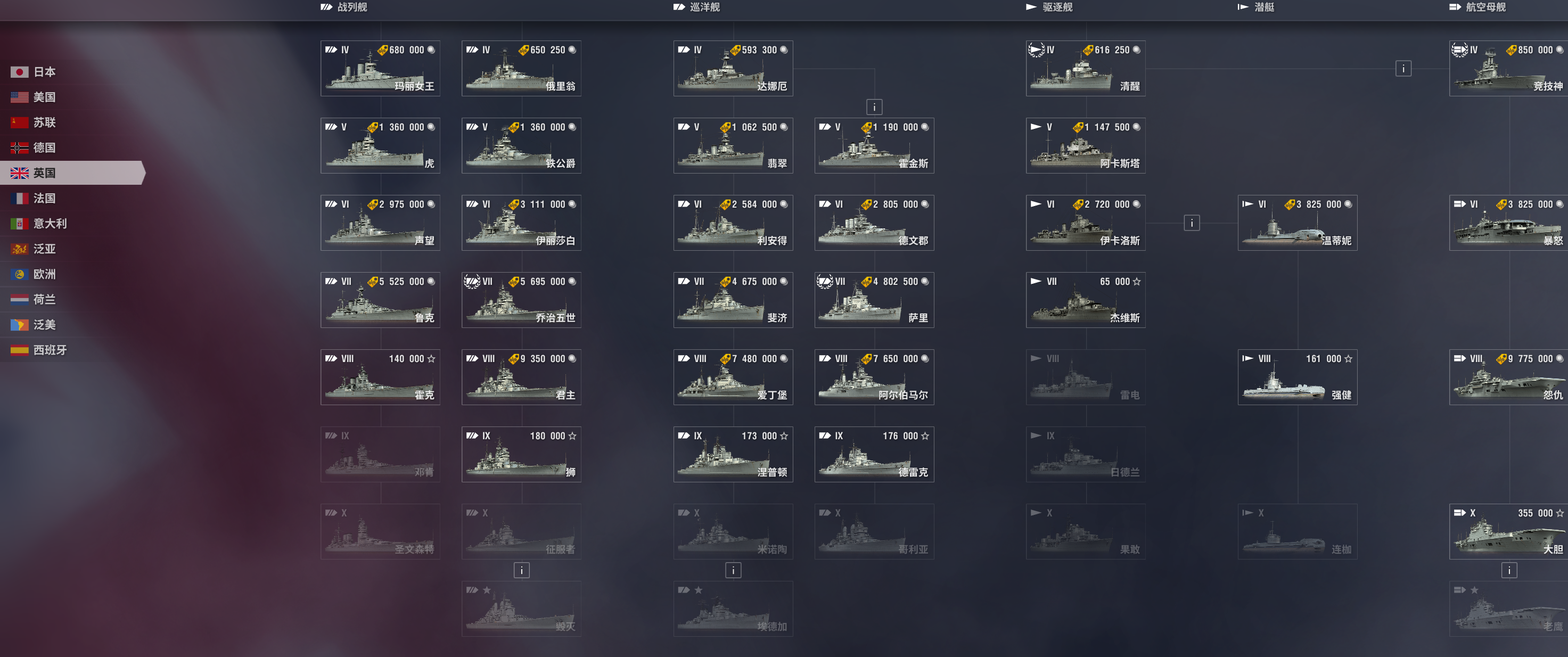1568x657 pixels.
Task: Select the 霍金斯 tier V cruiser
Action: 875,145
